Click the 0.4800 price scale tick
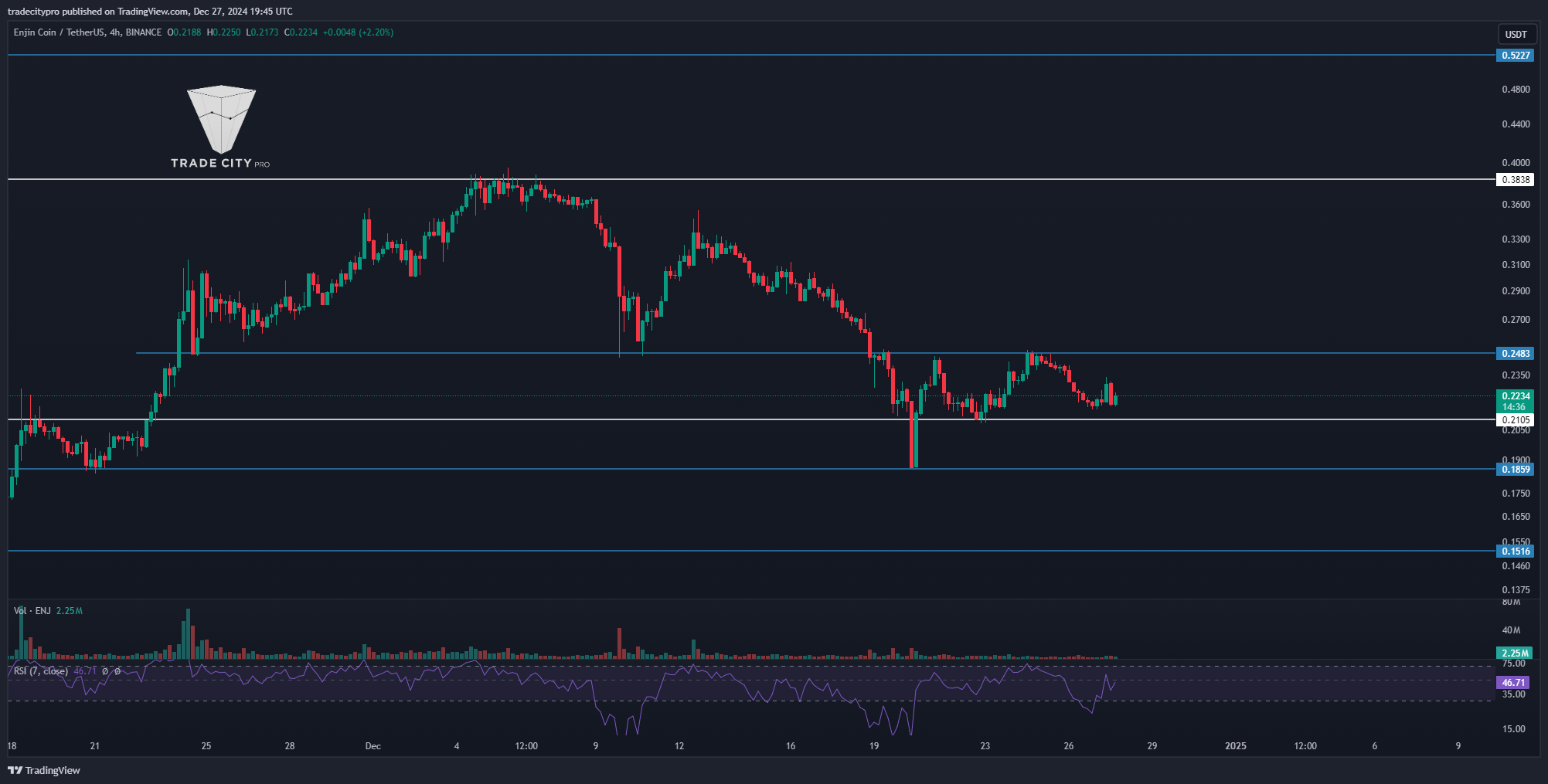 tap(1516, 90)
